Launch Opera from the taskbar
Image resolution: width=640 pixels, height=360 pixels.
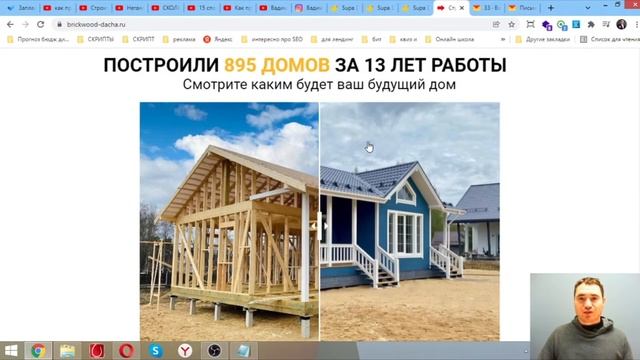pos(127,351)
